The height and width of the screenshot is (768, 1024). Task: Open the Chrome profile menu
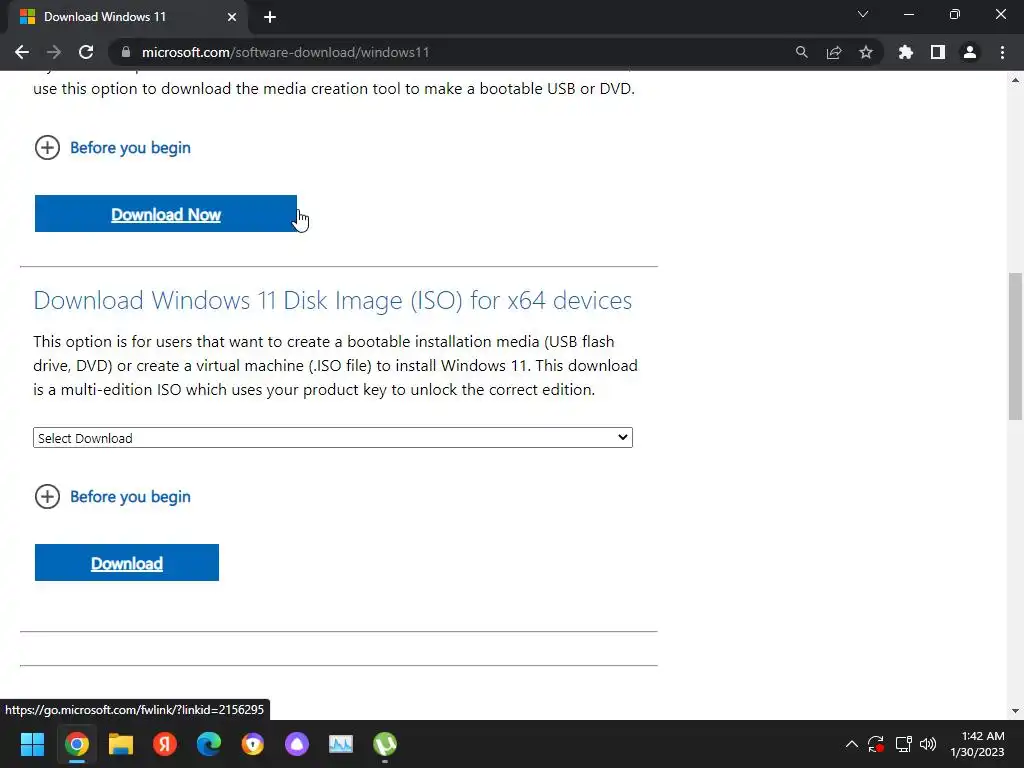[x=970, y=52]
